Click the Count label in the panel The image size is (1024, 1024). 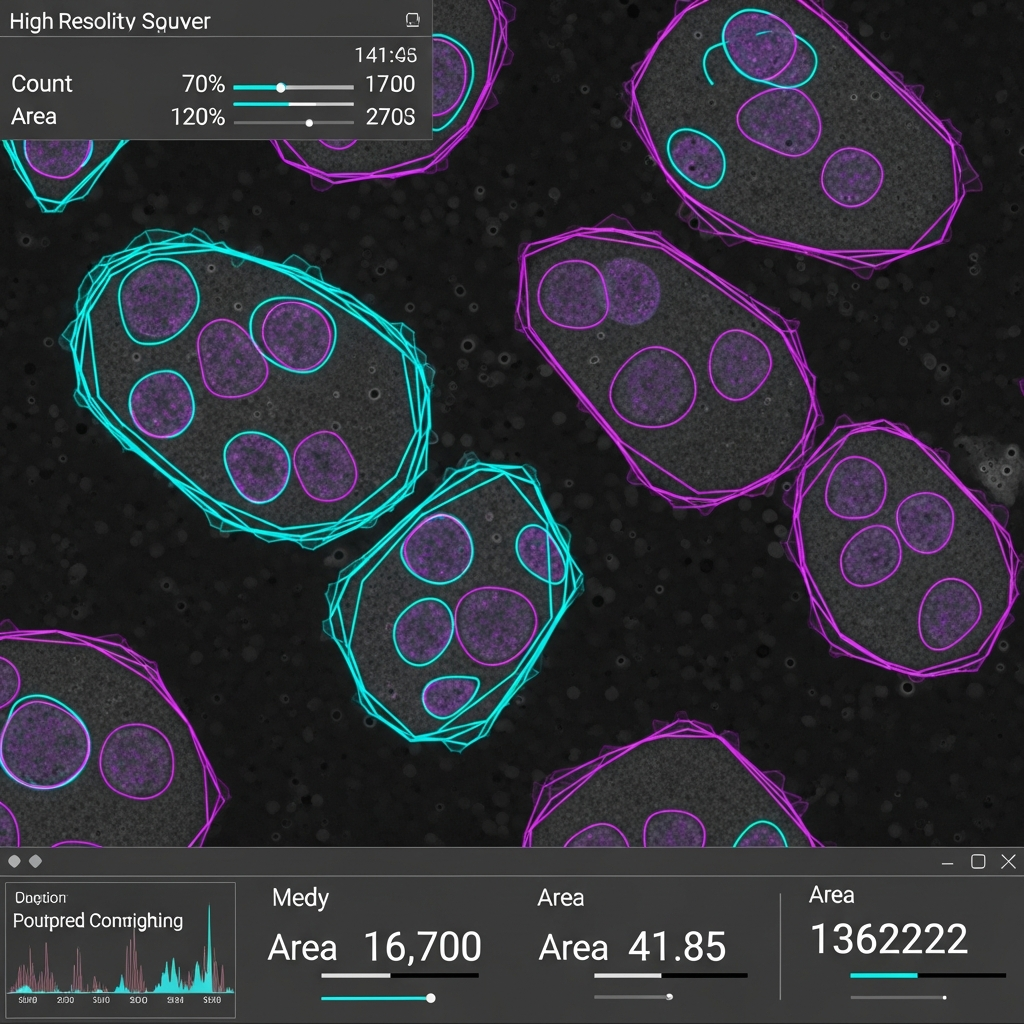point(44,85)
